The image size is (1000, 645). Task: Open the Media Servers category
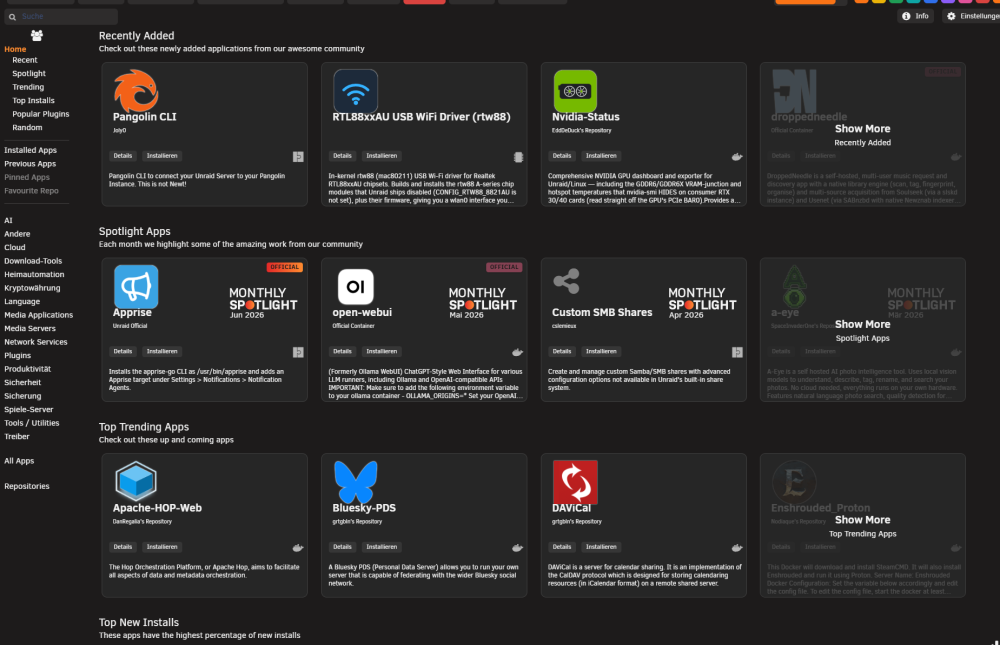[30, 328]
